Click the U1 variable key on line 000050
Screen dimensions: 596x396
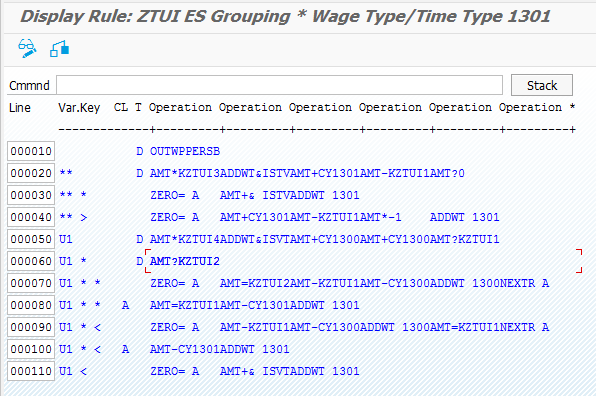click(65, 239)
